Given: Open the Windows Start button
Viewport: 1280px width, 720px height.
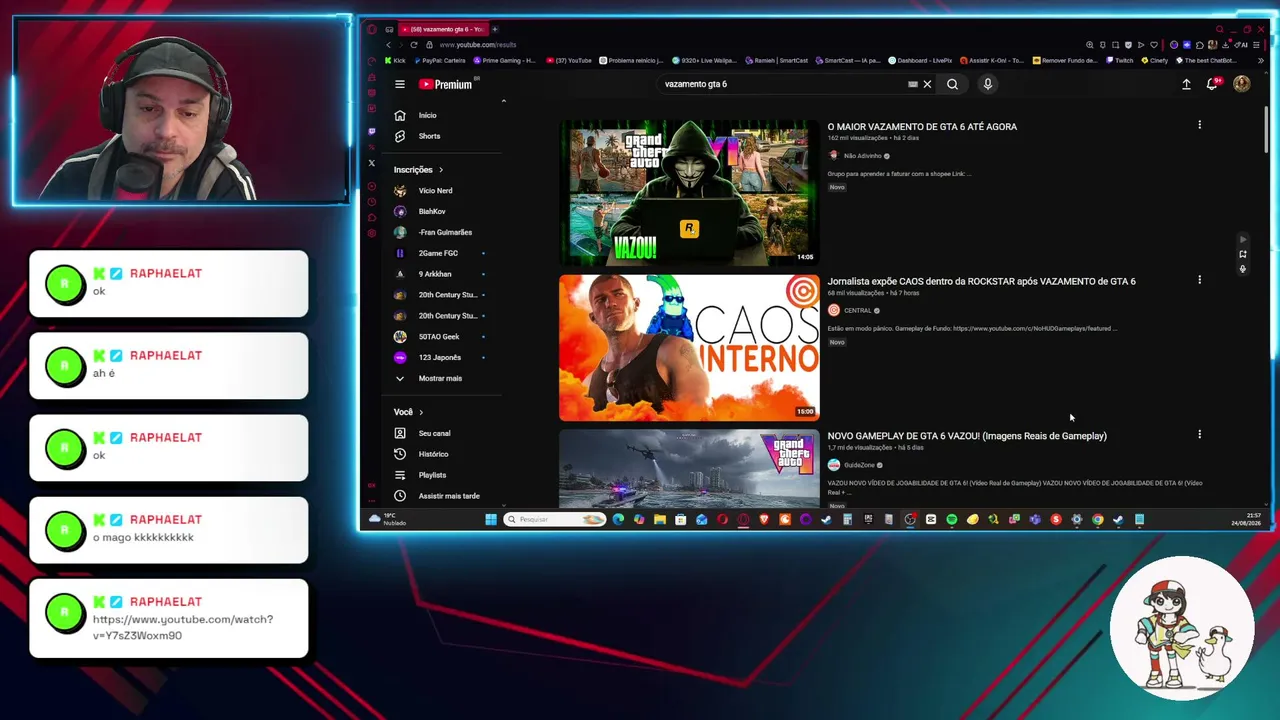Looking at the screenshot, I should click(491, 519).
